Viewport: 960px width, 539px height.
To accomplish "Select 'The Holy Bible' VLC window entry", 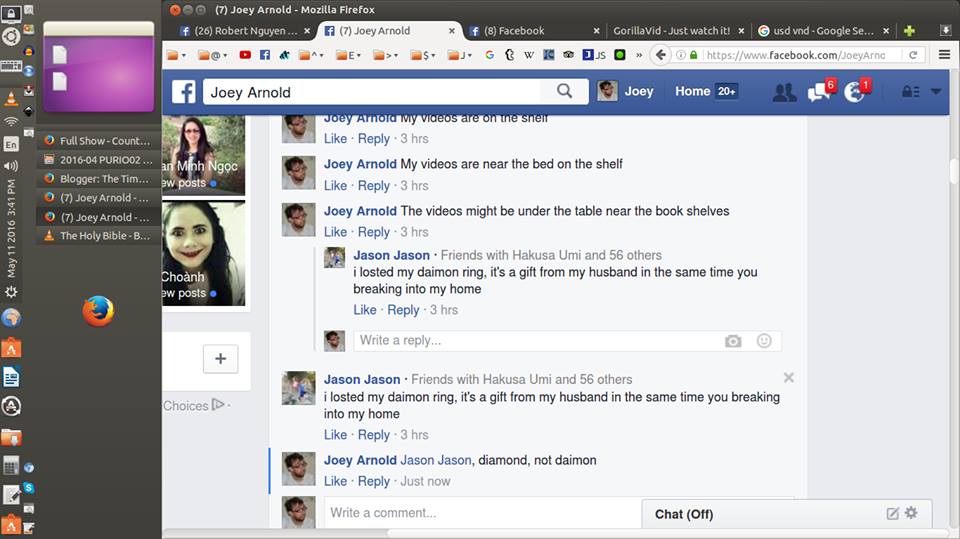I will (97, 236).
